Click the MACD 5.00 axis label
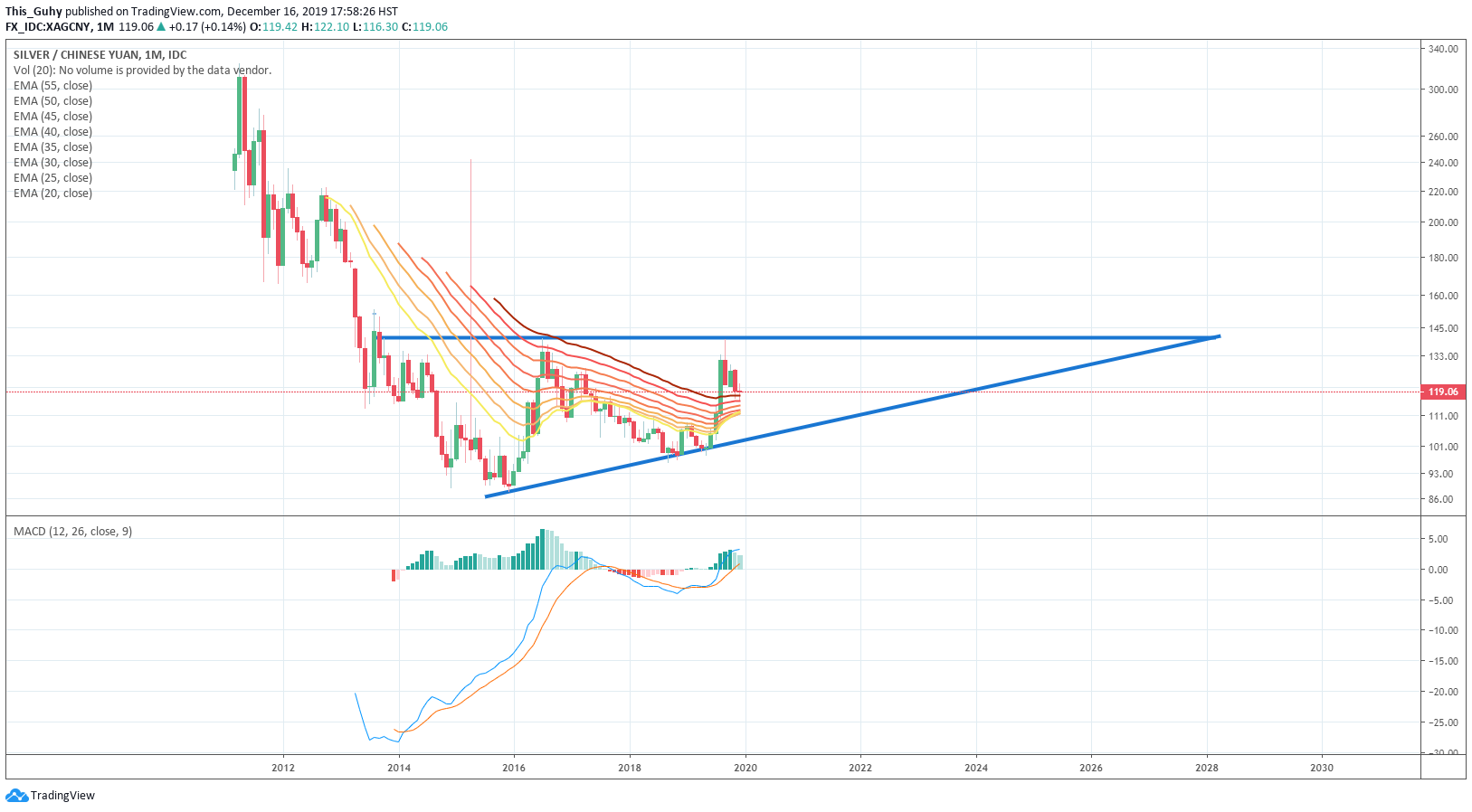Image resolution: width=1472 pixels, height=812 pixels. (1438, 539)
